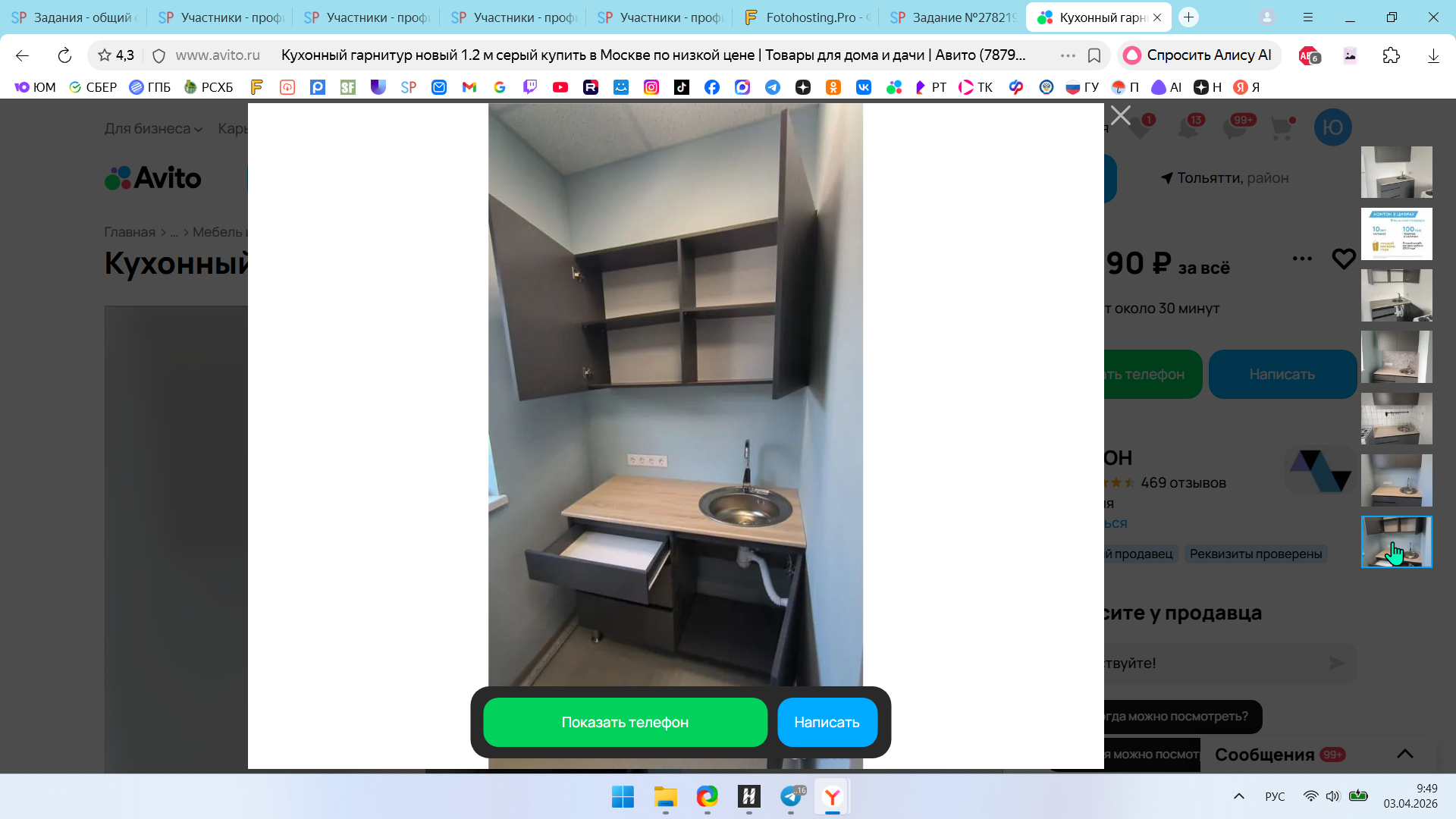
Task: Select the infographic thumbnail in gallery strip
Action: 1395,234
